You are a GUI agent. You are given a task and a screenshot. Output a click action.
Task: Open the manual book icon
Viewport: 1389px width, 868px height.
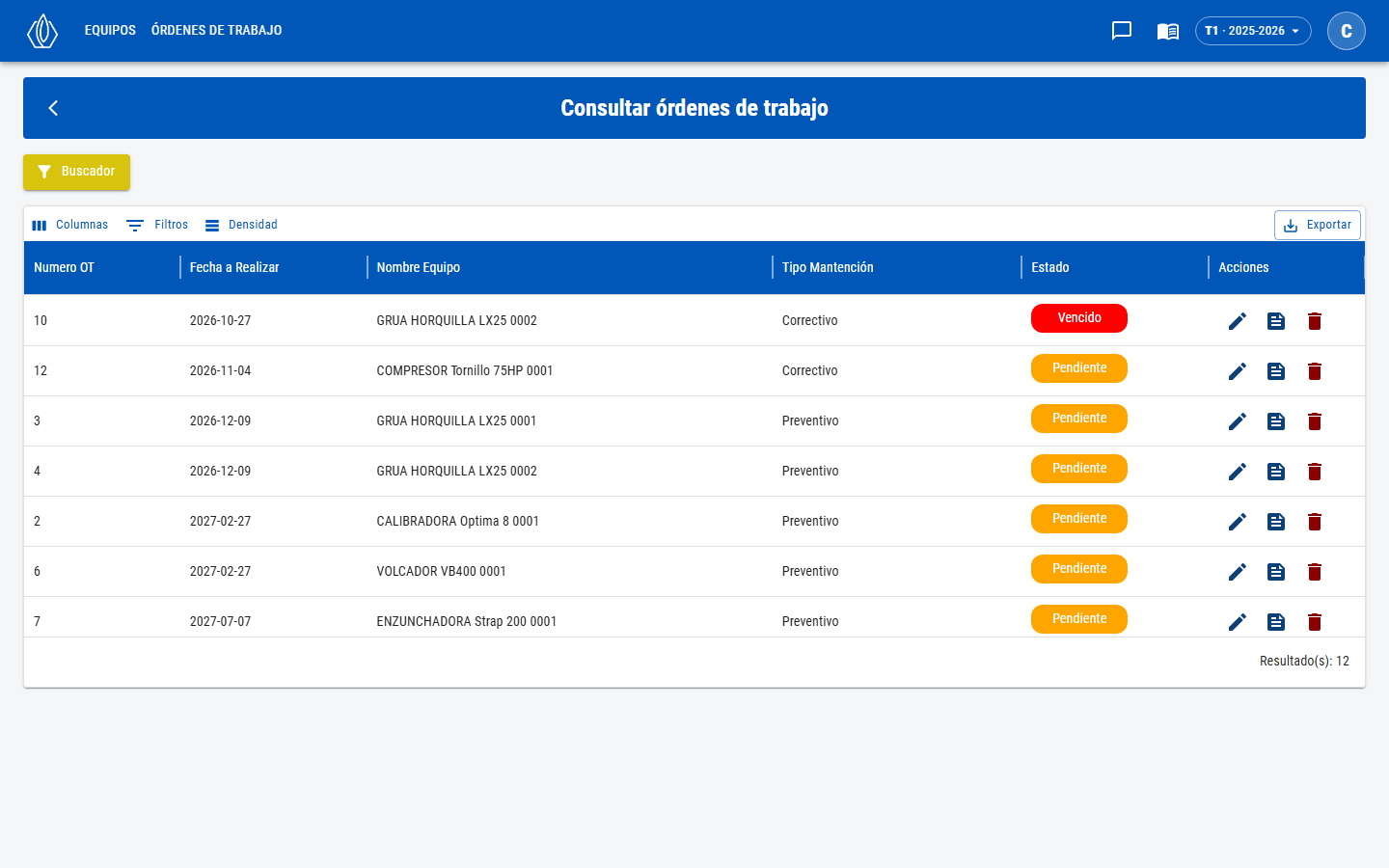click(1168, 31)
